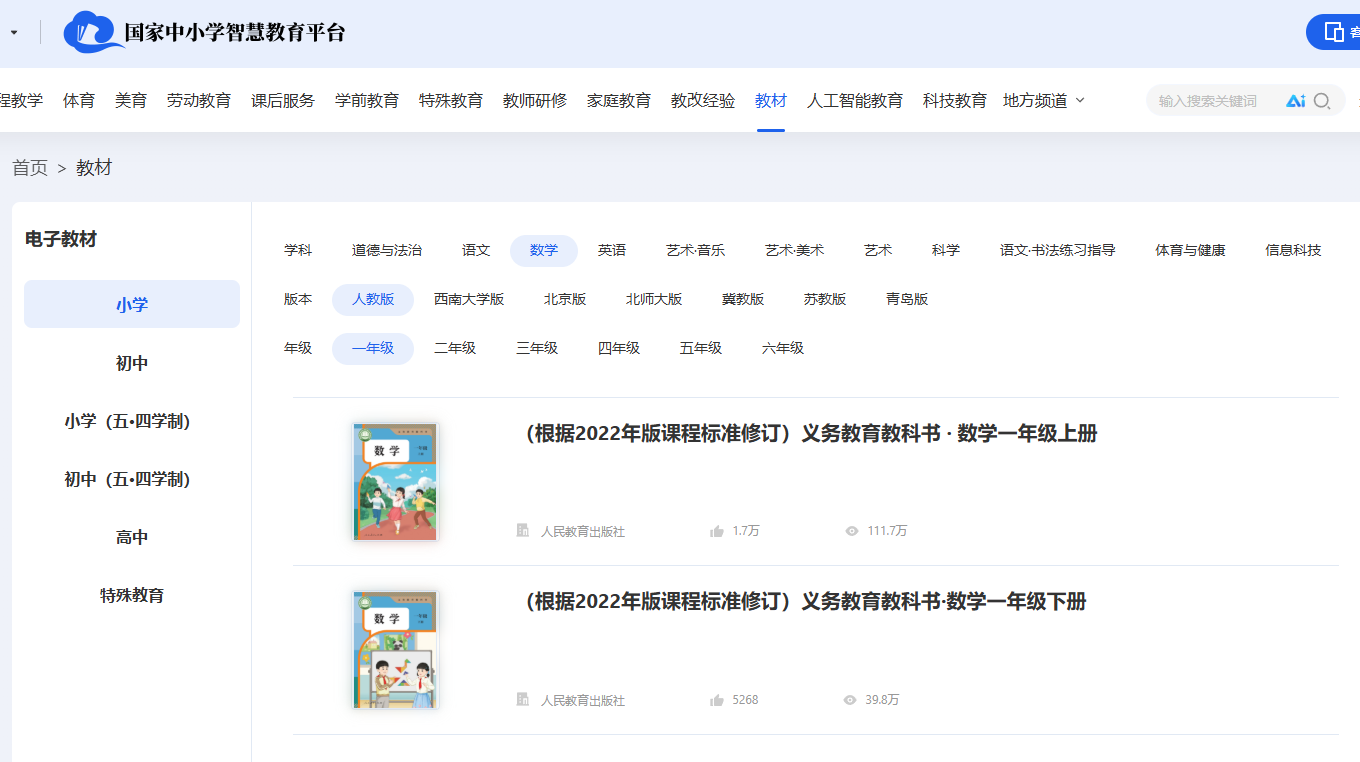Click the publisher icon beside 人民教育出版社

521,531
